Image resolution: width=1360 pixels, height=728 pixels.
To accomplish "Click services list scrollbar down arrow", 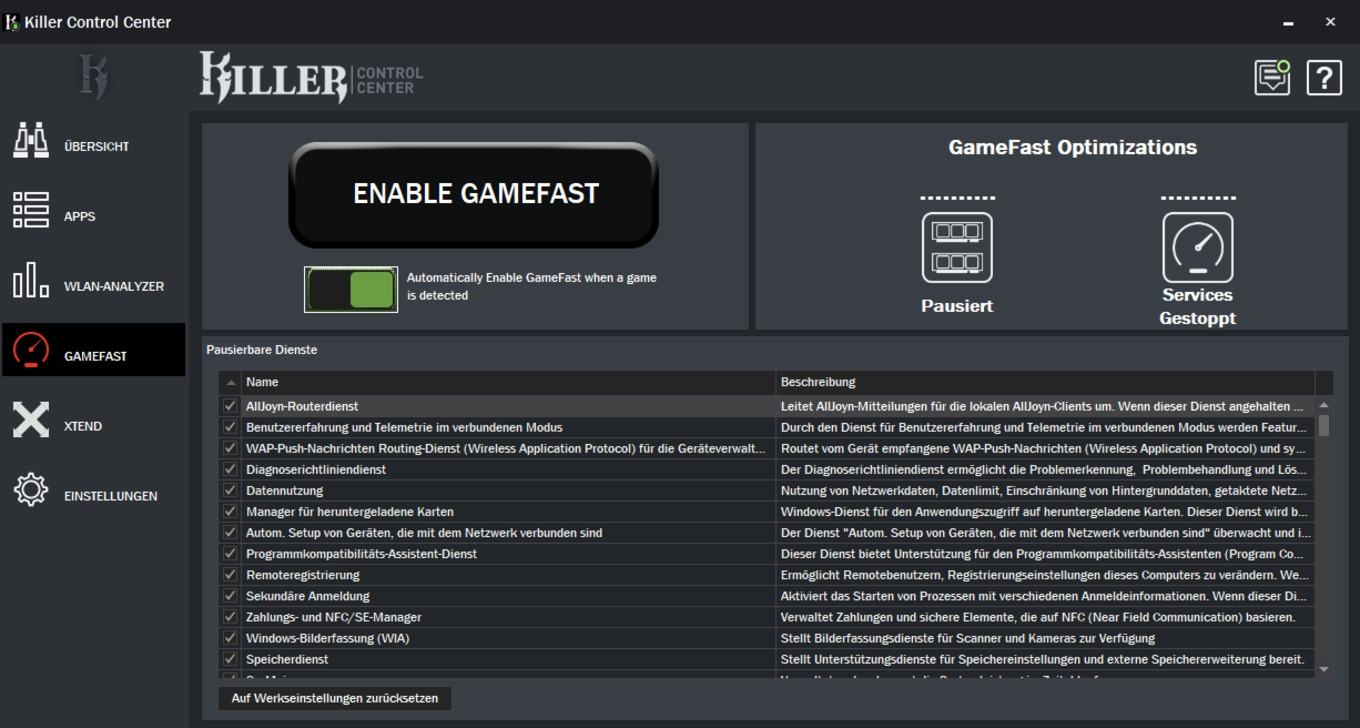I will click(x=1324, y=669).
